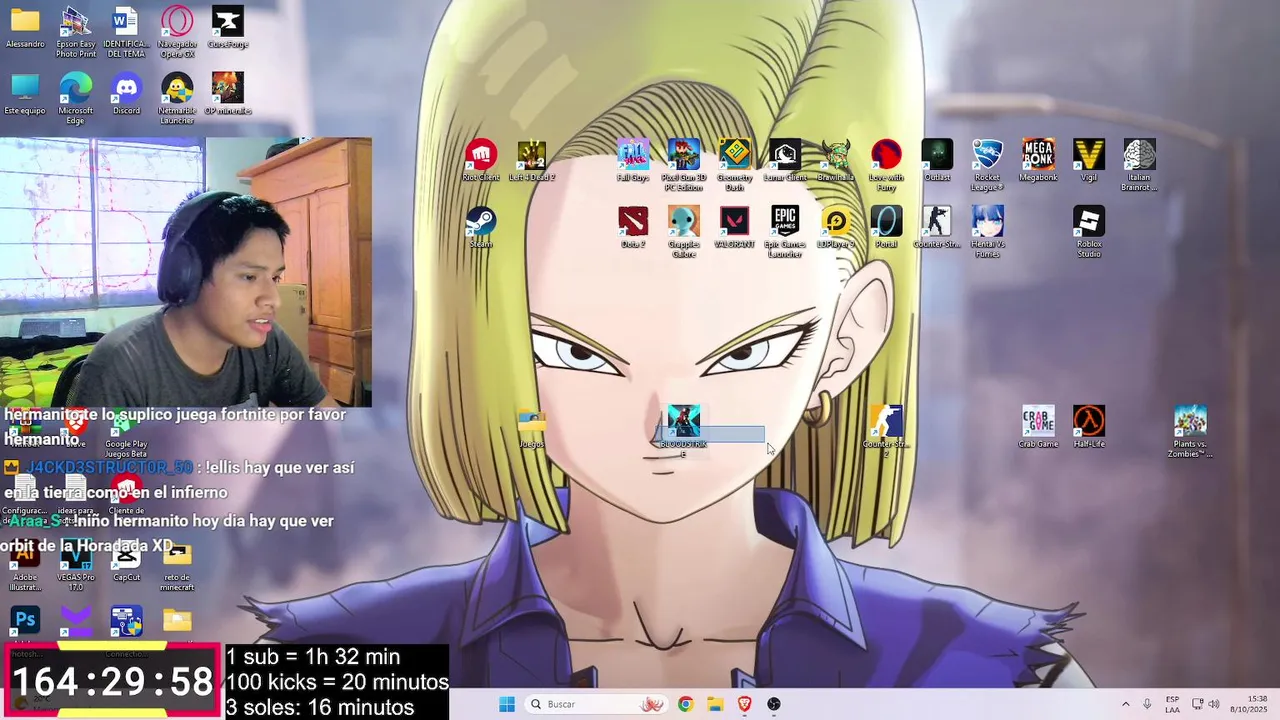Click the Buscar search box in taskbar

coord(597,704)
